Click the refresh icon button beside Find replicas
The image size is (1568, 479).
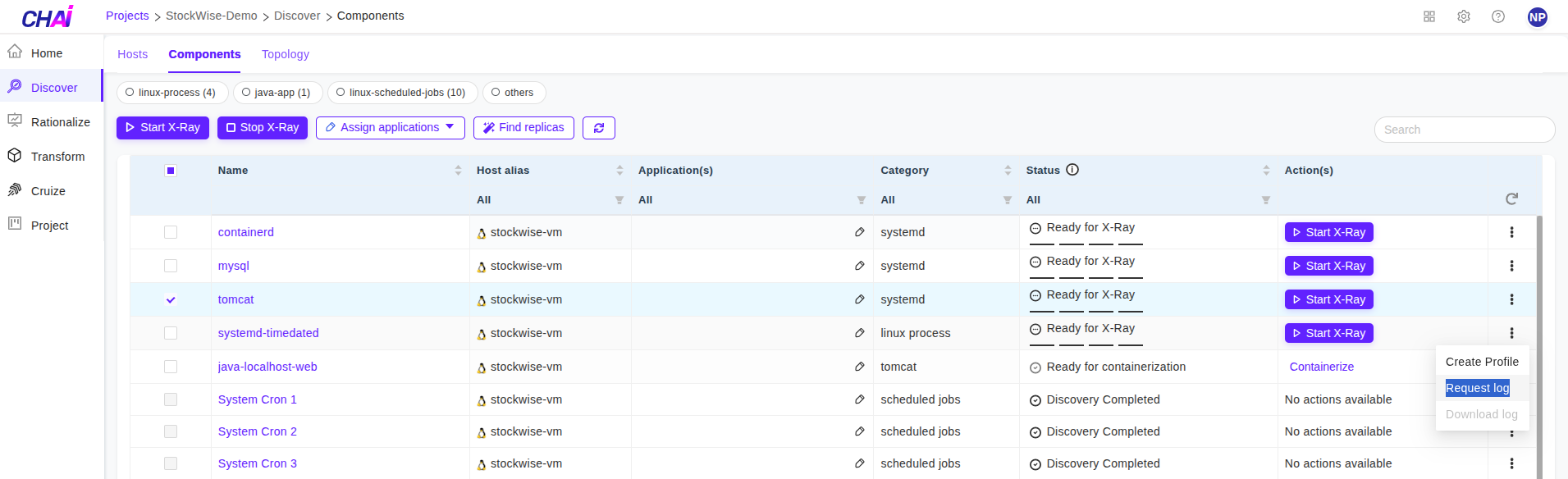coord(599,128)
